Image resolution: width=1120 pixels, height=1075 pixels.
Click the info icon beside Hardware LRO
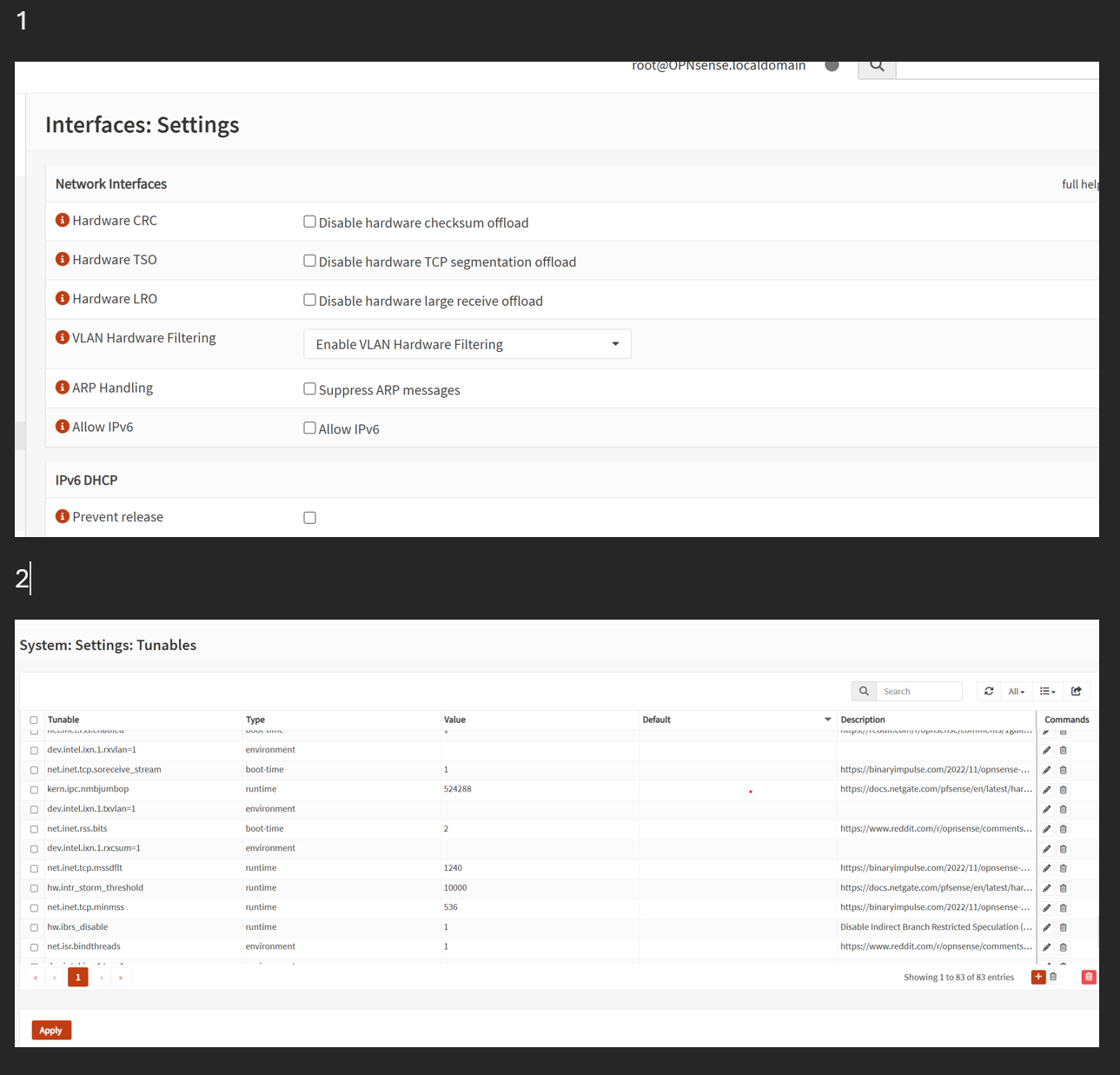(63, 298)
